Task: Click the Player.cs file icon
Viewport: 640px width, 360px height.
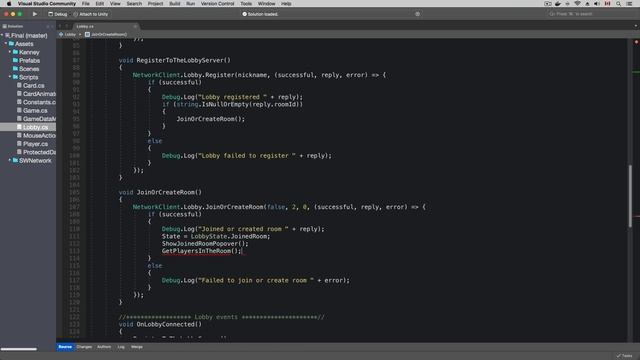Action: tap(19, 144)
